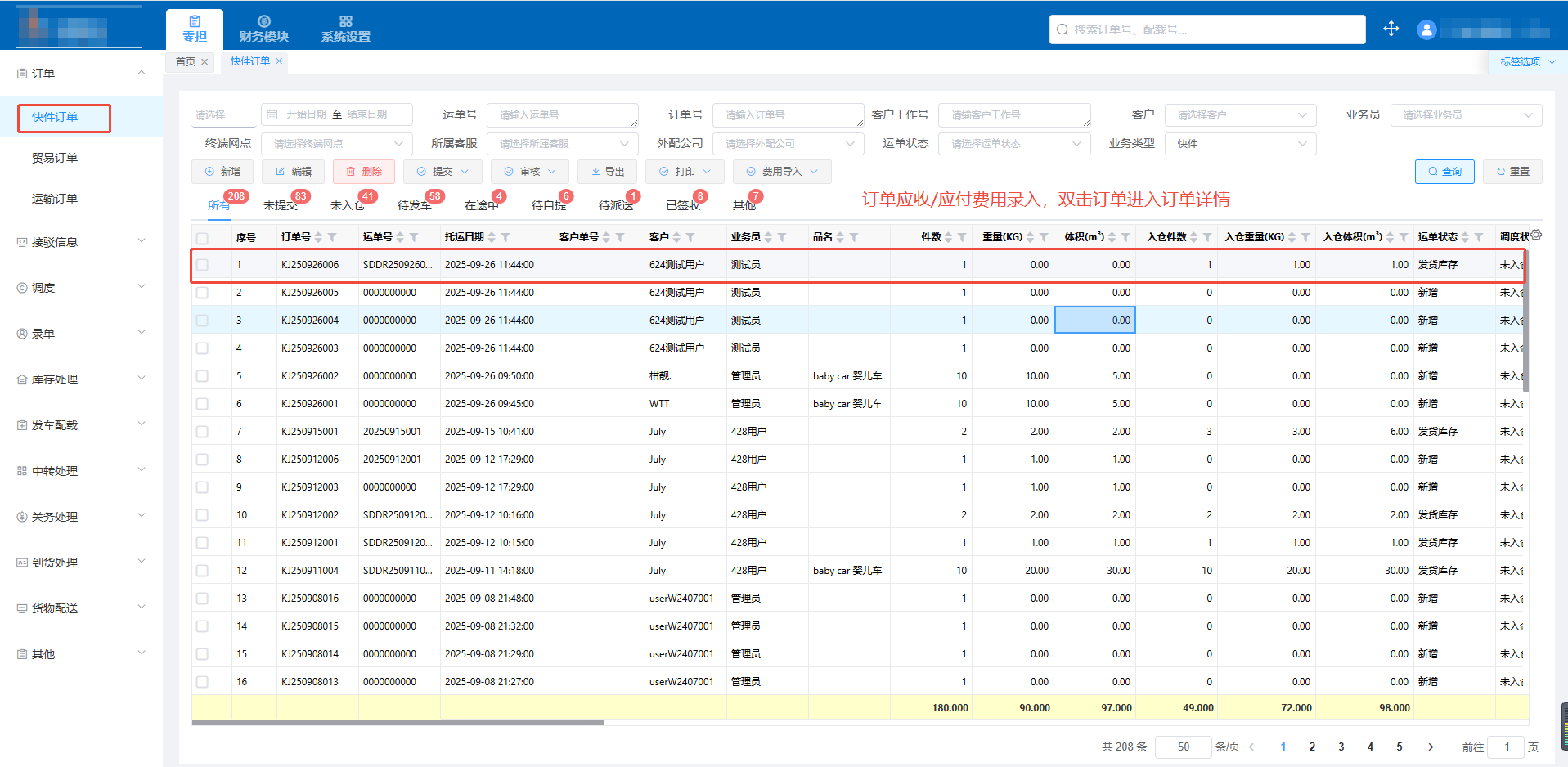
Task: Toggle the select-all checkbox in table header
Action: pos(202,238)
